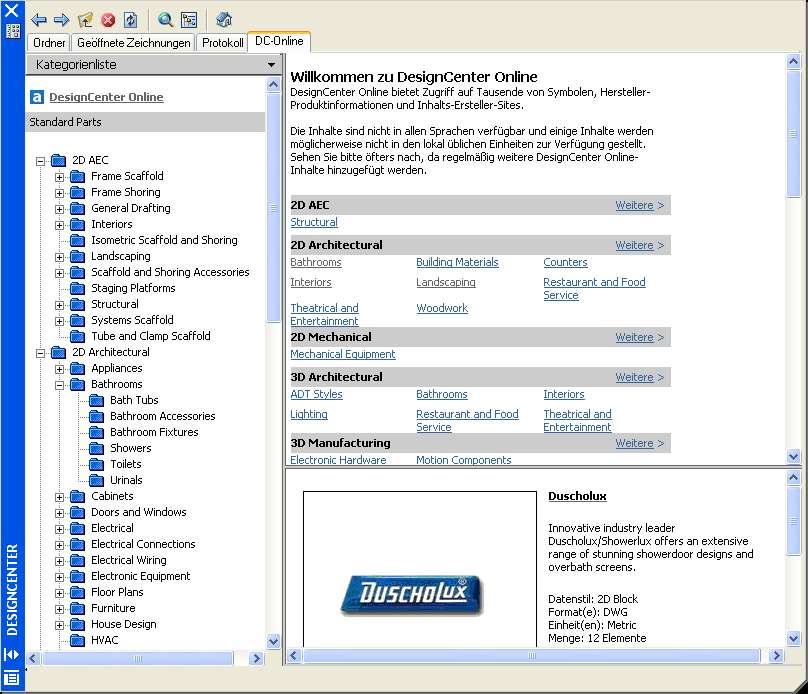Click the 'a' logo beside DesignCenter Online
The height and width of the screenshot is (694, 808).
[37, 97]
